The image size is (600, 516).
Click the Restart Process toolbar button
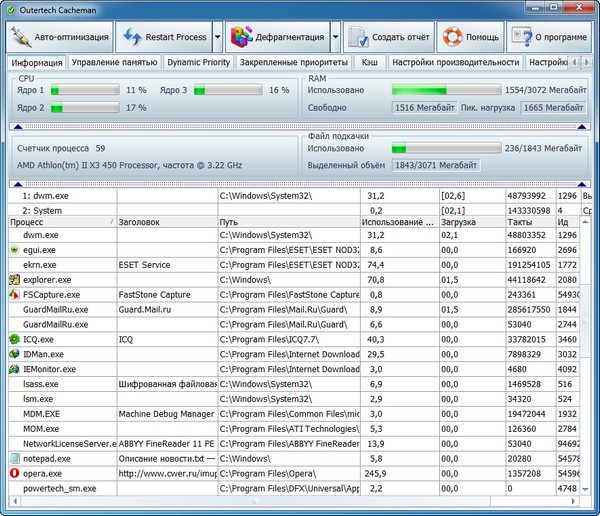(163, 38)
